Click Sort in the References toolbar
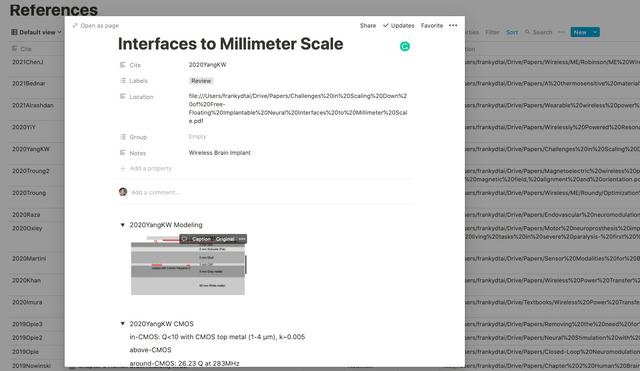Image resolution: width=640 pixels, height=371 pixels. tap(512, 32)
